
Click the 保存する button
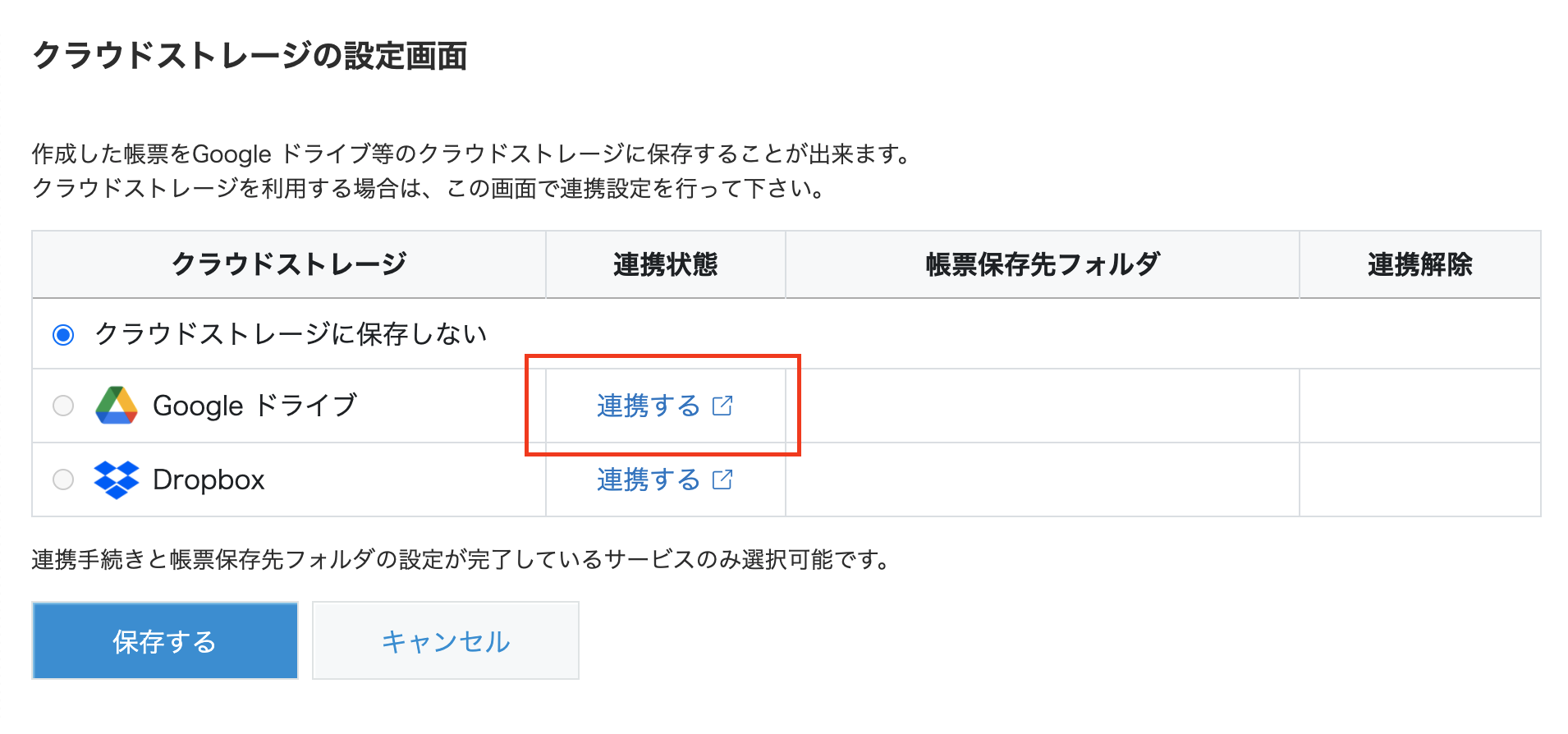click(163, 640)
